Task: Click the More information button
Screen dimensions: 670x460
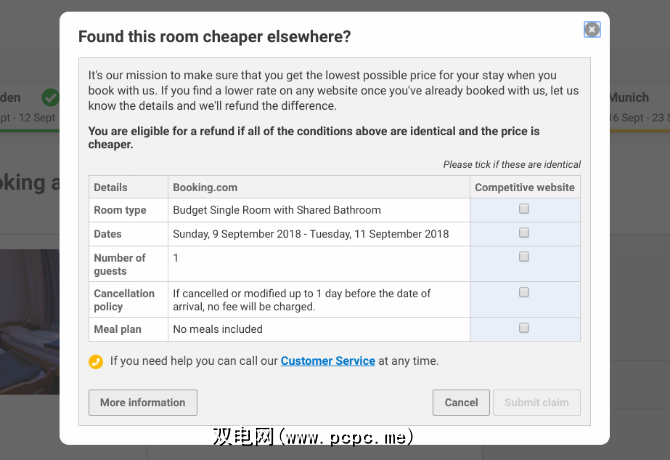Action: pos(143,402)
